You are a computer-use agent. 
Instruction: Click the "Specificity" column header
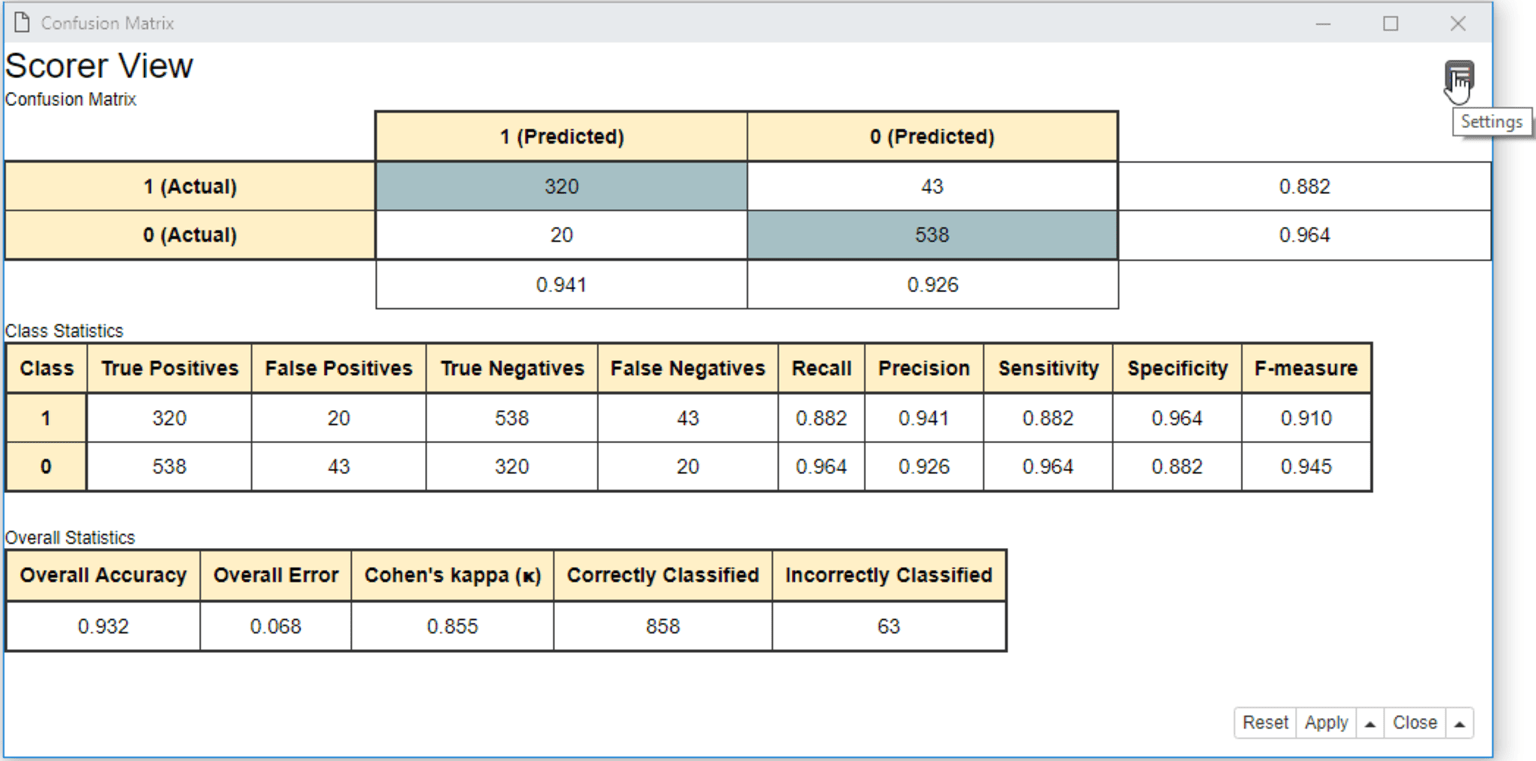(1177, 368)
